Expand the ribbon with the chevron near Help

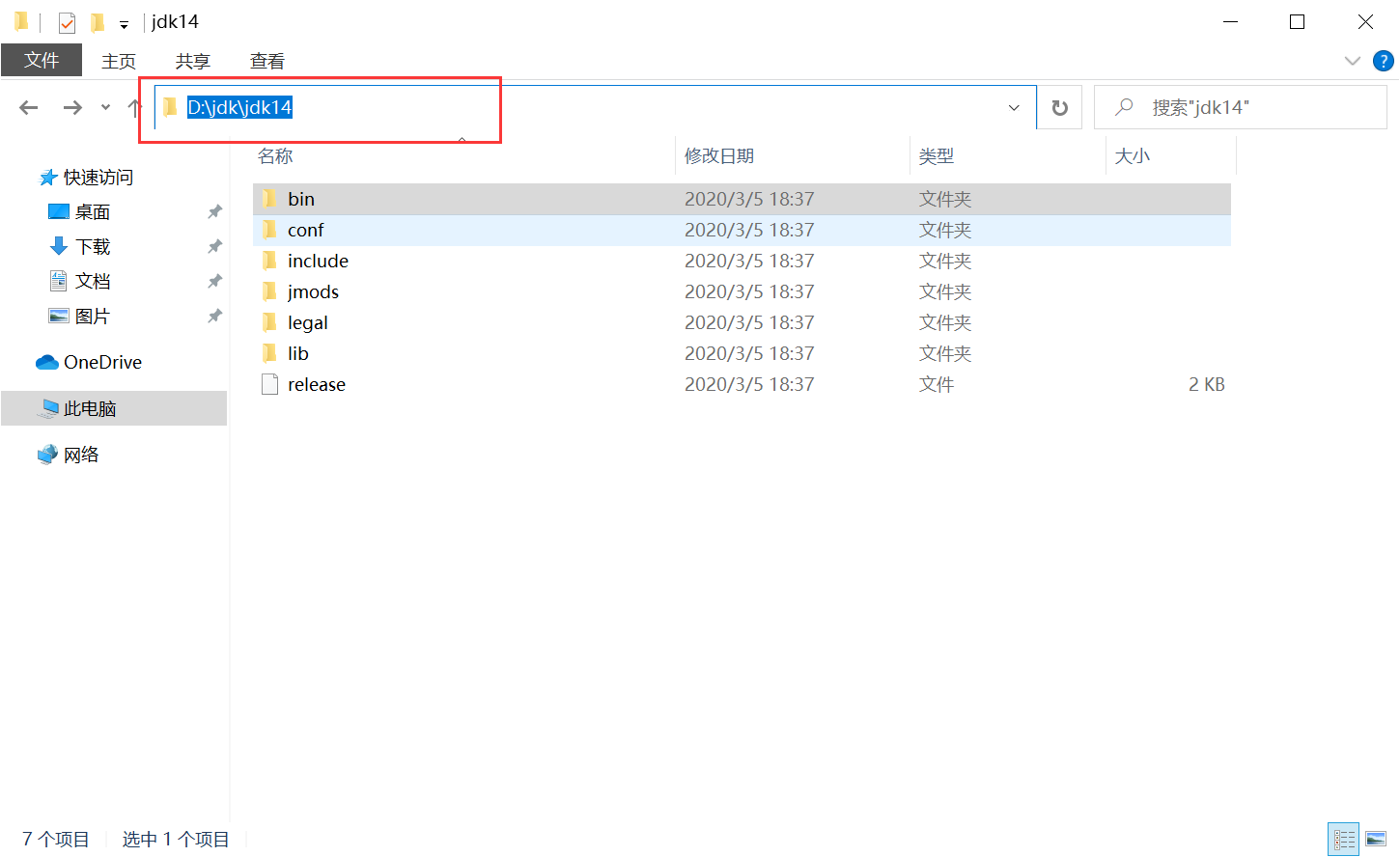(x=1352, y=60)
